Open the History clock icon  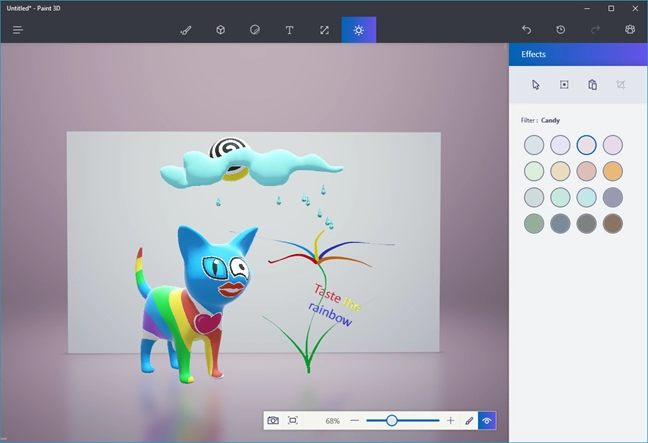tap(561, 30)
